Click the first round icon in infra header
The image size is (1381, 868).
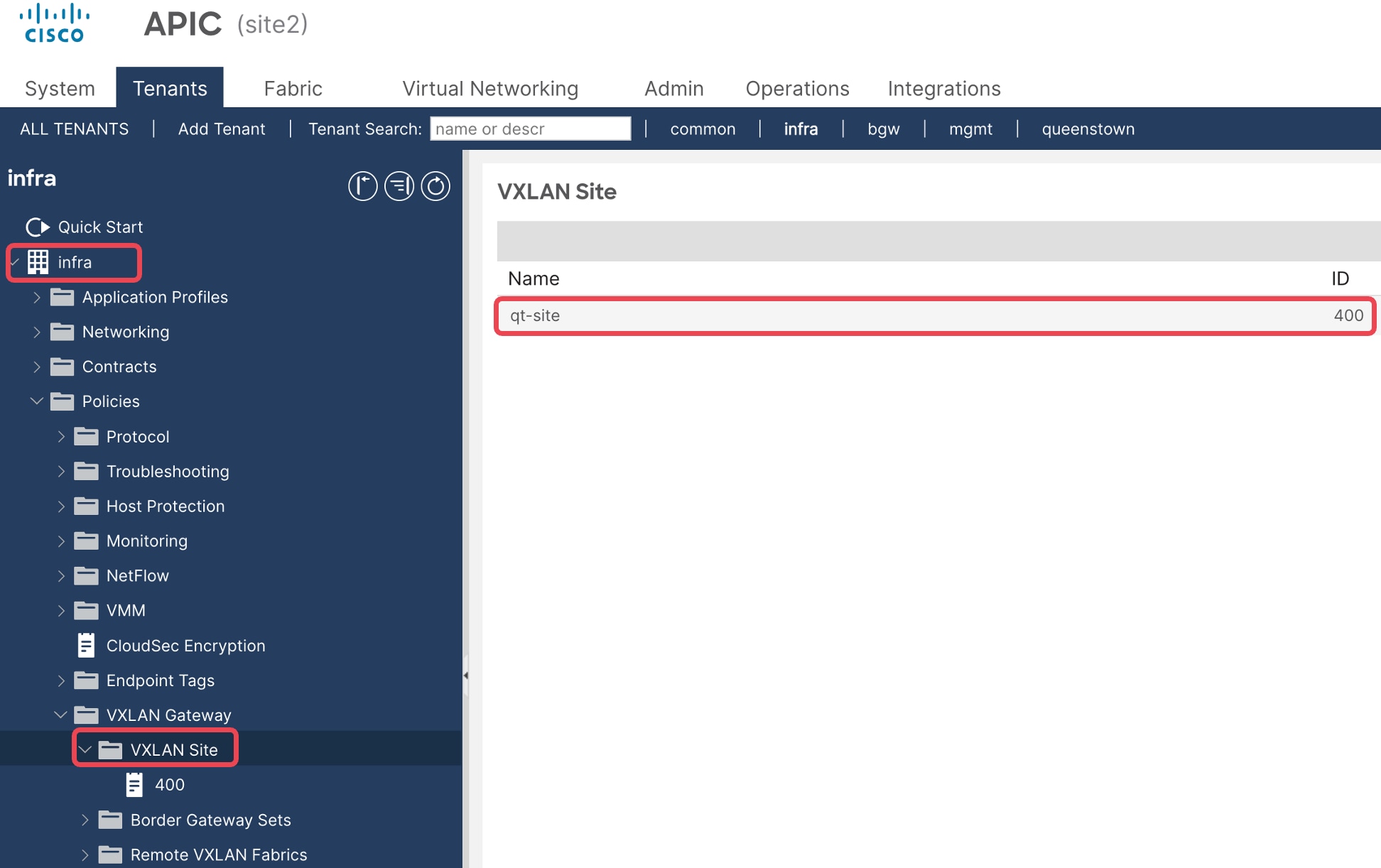(x=362, y=186)
